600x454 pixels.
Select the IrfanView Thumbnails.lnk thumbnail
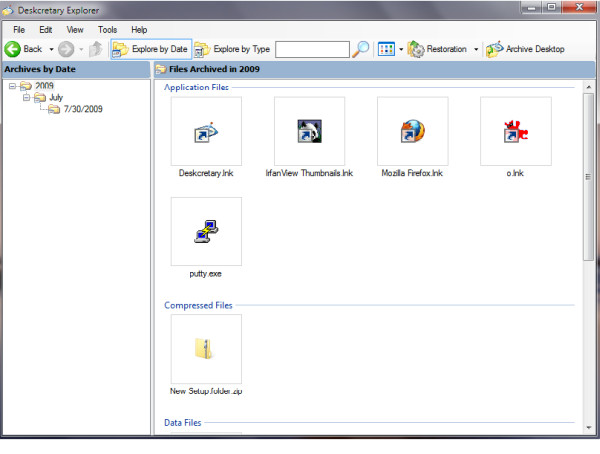tap(310, 131)
